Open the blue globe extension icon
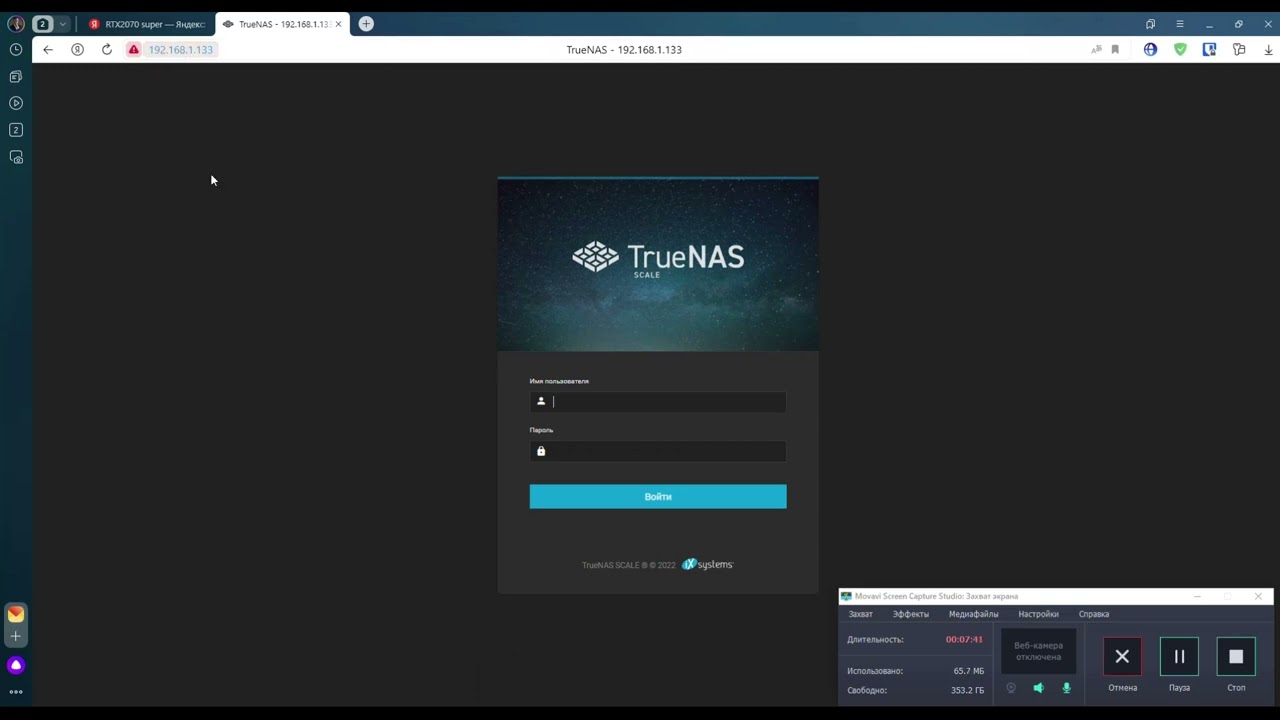 click(x=1150, y=49)
